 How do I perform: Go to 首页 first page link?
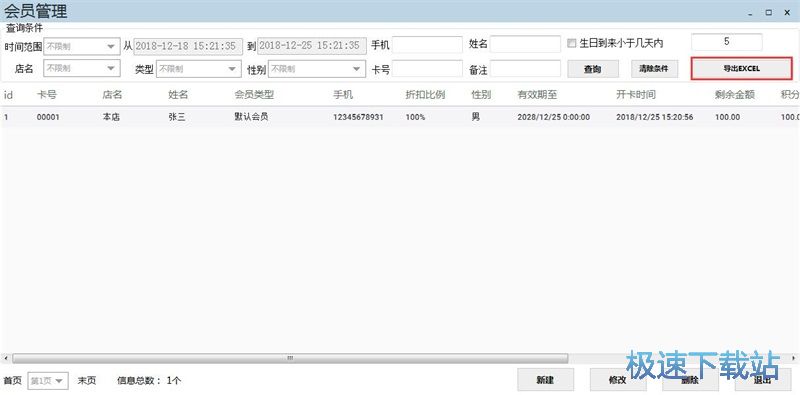(x=13, y=381)
